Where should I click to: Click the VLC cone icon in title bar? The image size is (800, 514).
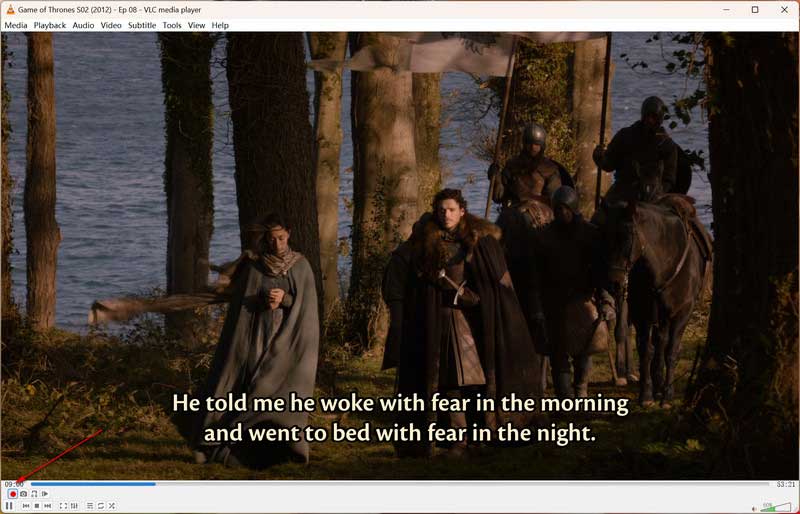(x=10, y=9)
